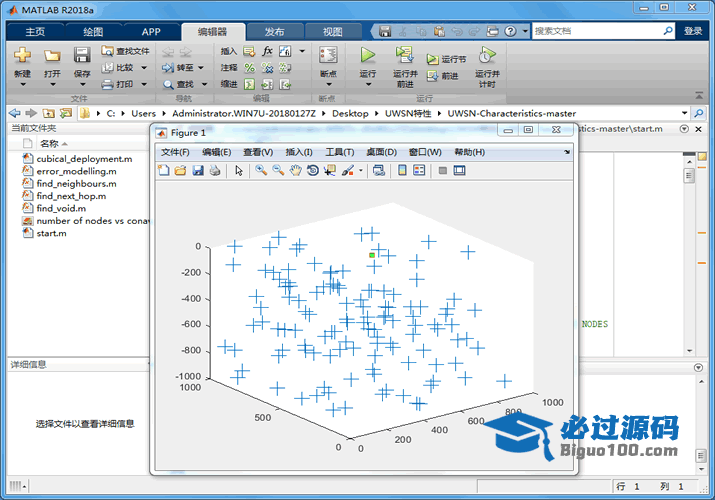This screenshot has width=715, height=500.
Task: Toggle the Zoom In tool in Figure 1
Action: (x=261, y=170)
